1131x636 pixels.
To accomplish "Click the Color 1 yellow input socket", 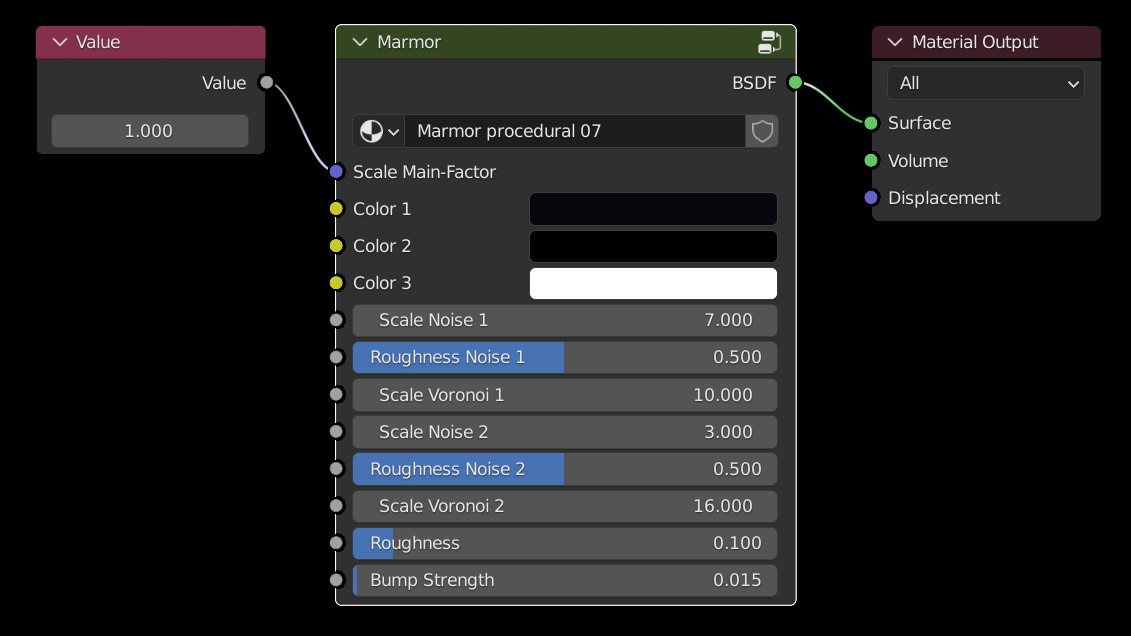I will pyautogui.click(x=337, y=209).
